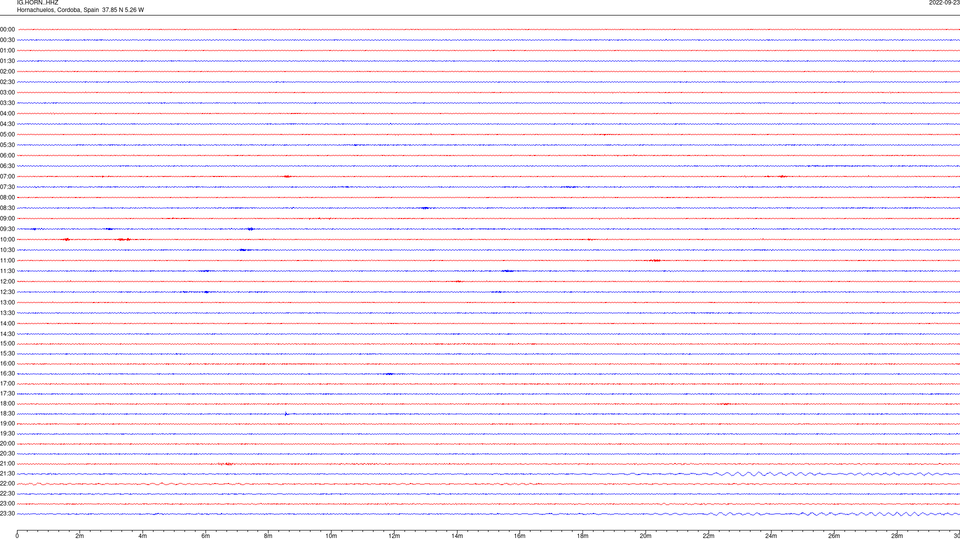Pick the 05:30 time label
The image size is (960, 540).
click(x=7, y=144)
